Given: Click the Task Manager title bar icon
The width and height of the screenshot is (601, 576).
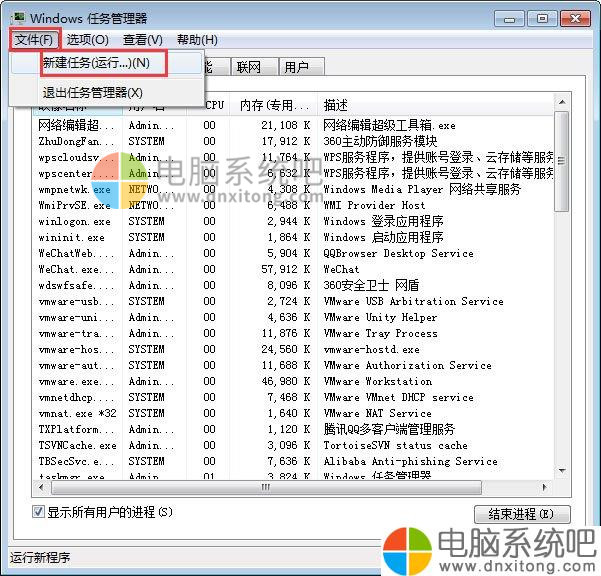Looking at the screenshot, I should 19,18.
